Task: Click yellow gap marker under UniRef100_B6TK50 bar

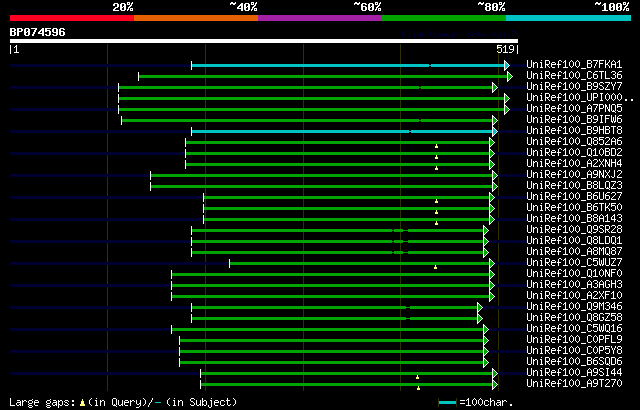Action: pos(436,212)
